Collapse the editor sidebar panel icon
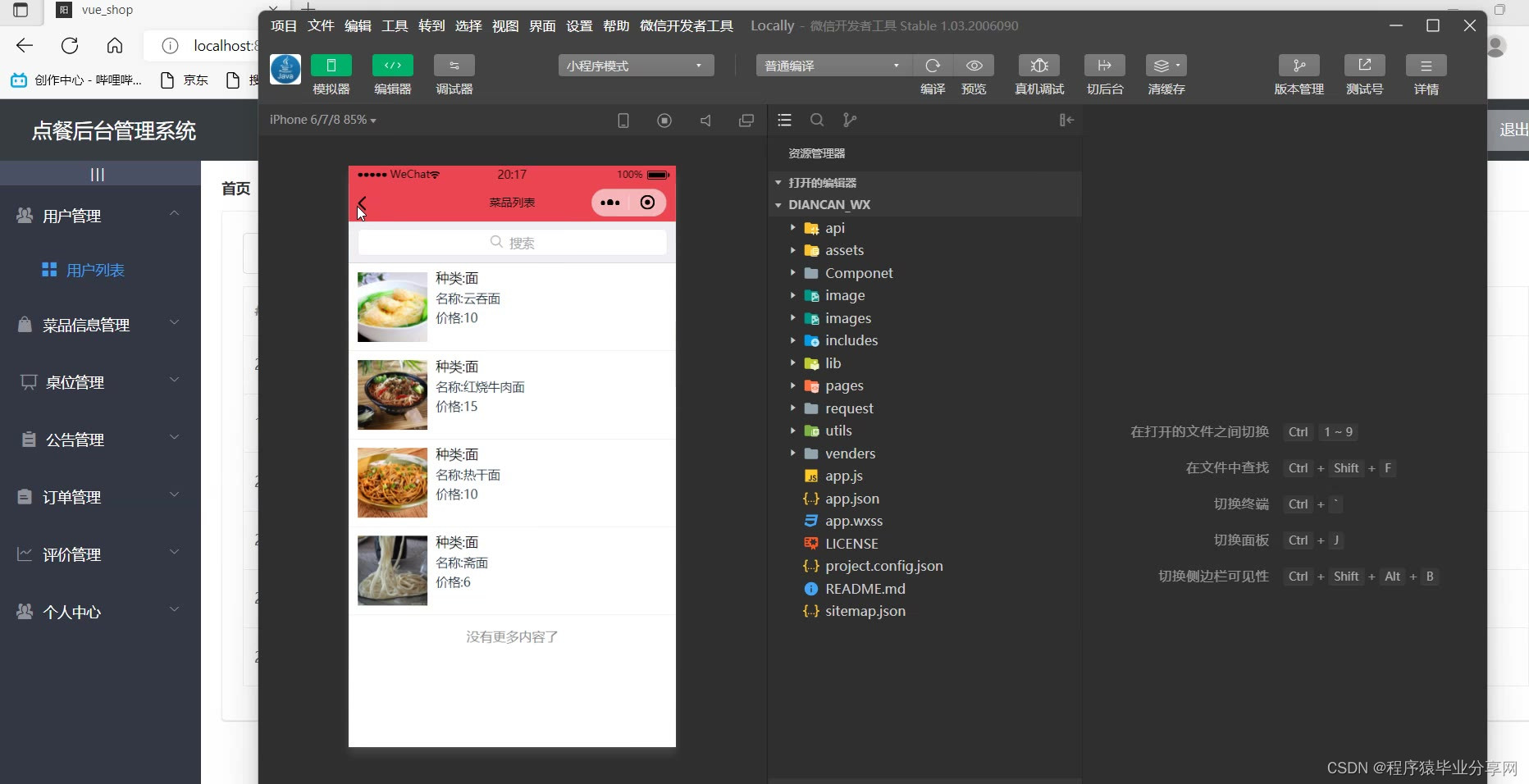This screenshot has width=1529, height=784. pyautogui.click(x=1066, y=120)
